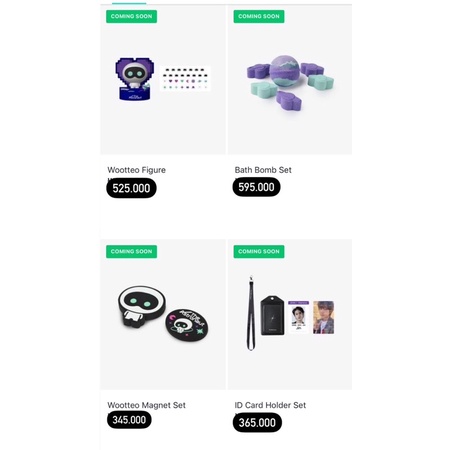Open the Wootteo Magnet Set product image
This screenshot has width=450, height=450.
point(163,314)
